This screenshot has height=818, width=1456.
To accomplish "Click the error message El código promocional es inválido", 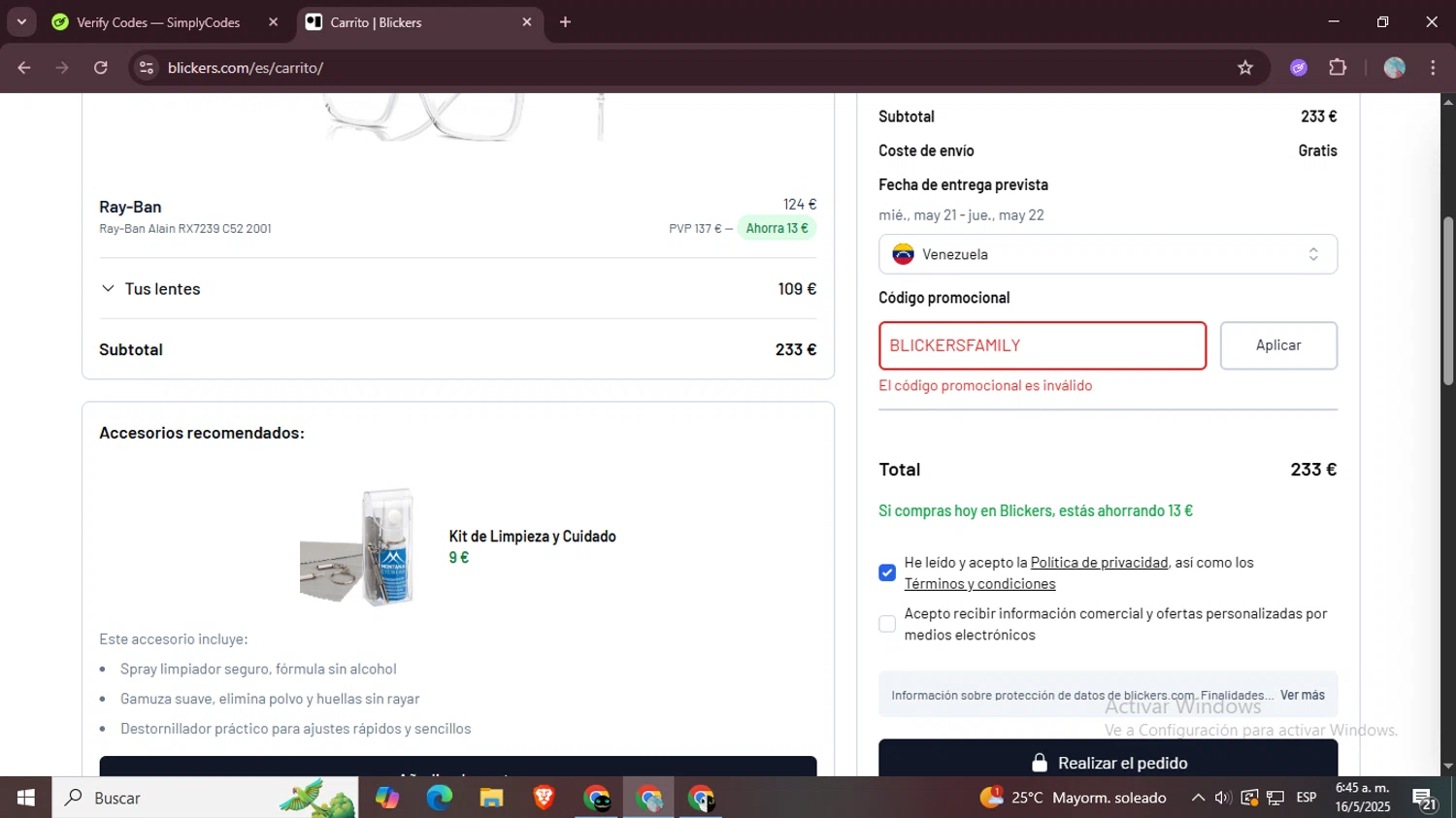I will tap(985, 385).
